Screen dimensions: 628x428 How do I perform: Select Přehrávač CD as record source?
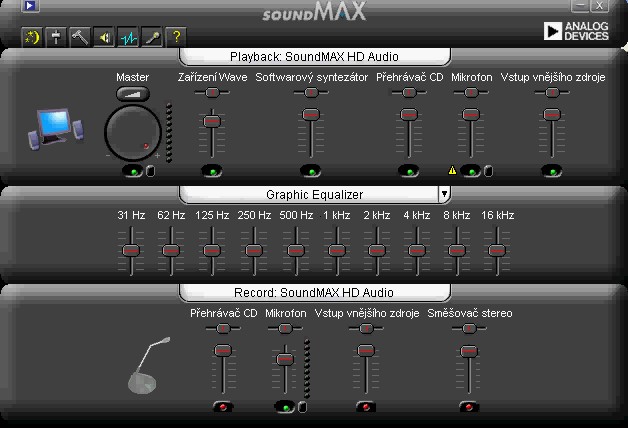223,407
